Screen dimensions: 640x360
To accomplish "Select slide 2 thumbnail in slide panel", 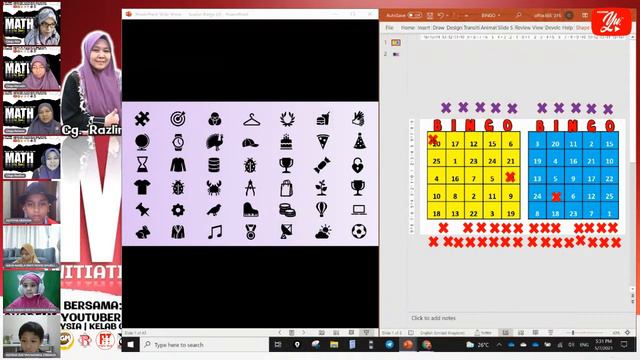I will pos(396,54).
